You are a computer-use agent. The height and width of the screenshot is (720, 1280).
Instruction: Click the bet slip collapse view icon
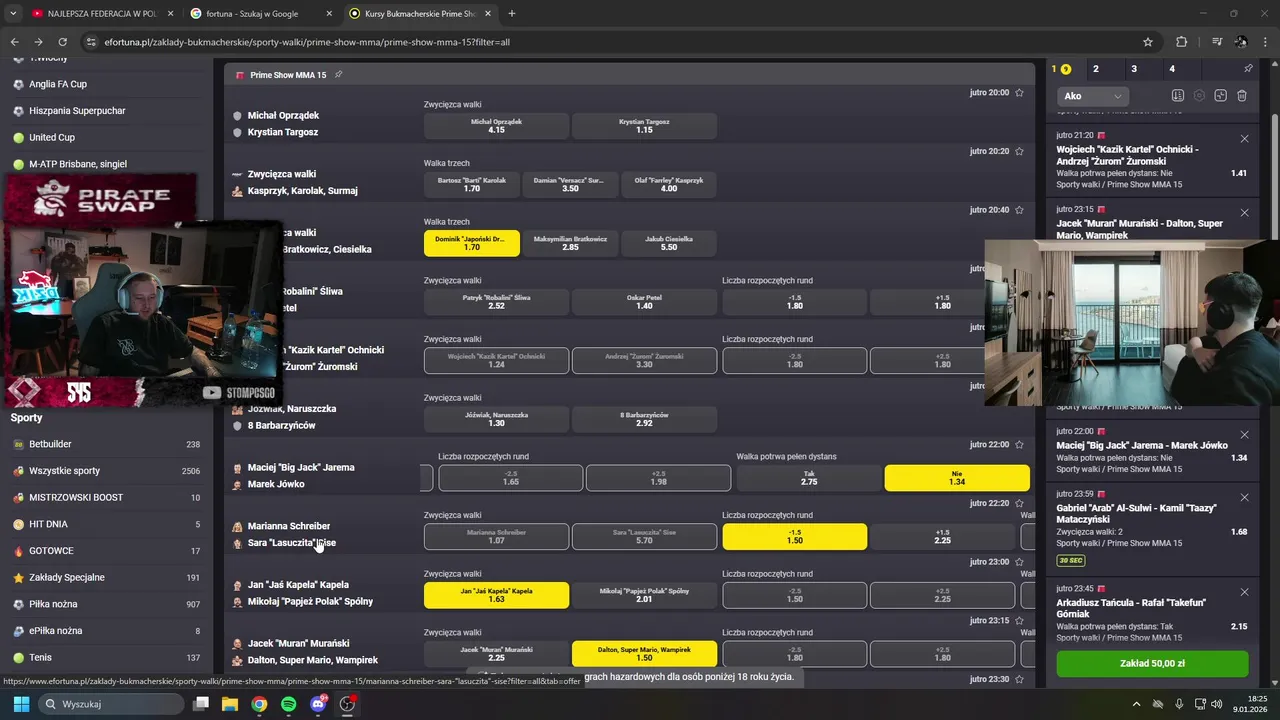1220,96
